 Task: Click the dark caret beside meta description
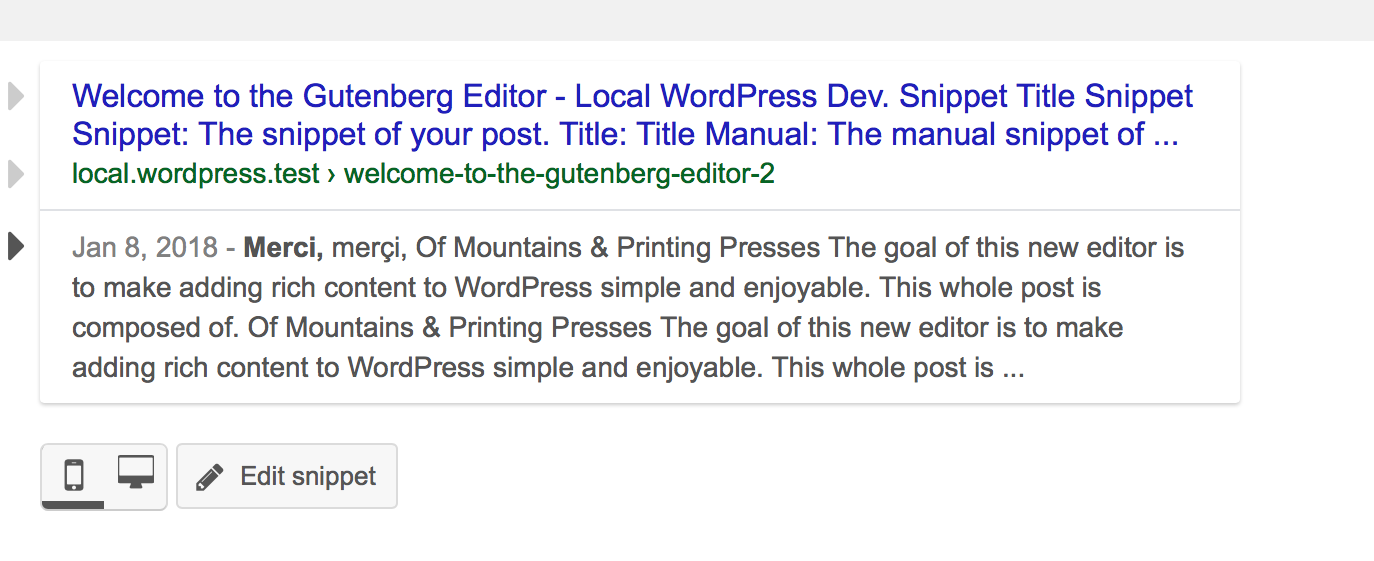(x=15, y=246)
